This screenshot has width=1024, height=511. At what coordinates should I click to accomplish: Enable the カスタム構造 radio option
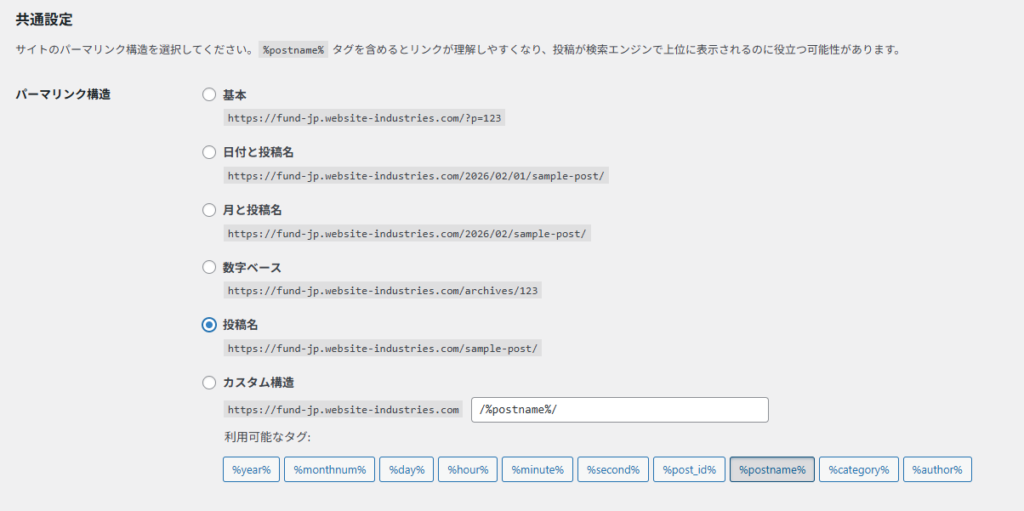coord(209,382)
